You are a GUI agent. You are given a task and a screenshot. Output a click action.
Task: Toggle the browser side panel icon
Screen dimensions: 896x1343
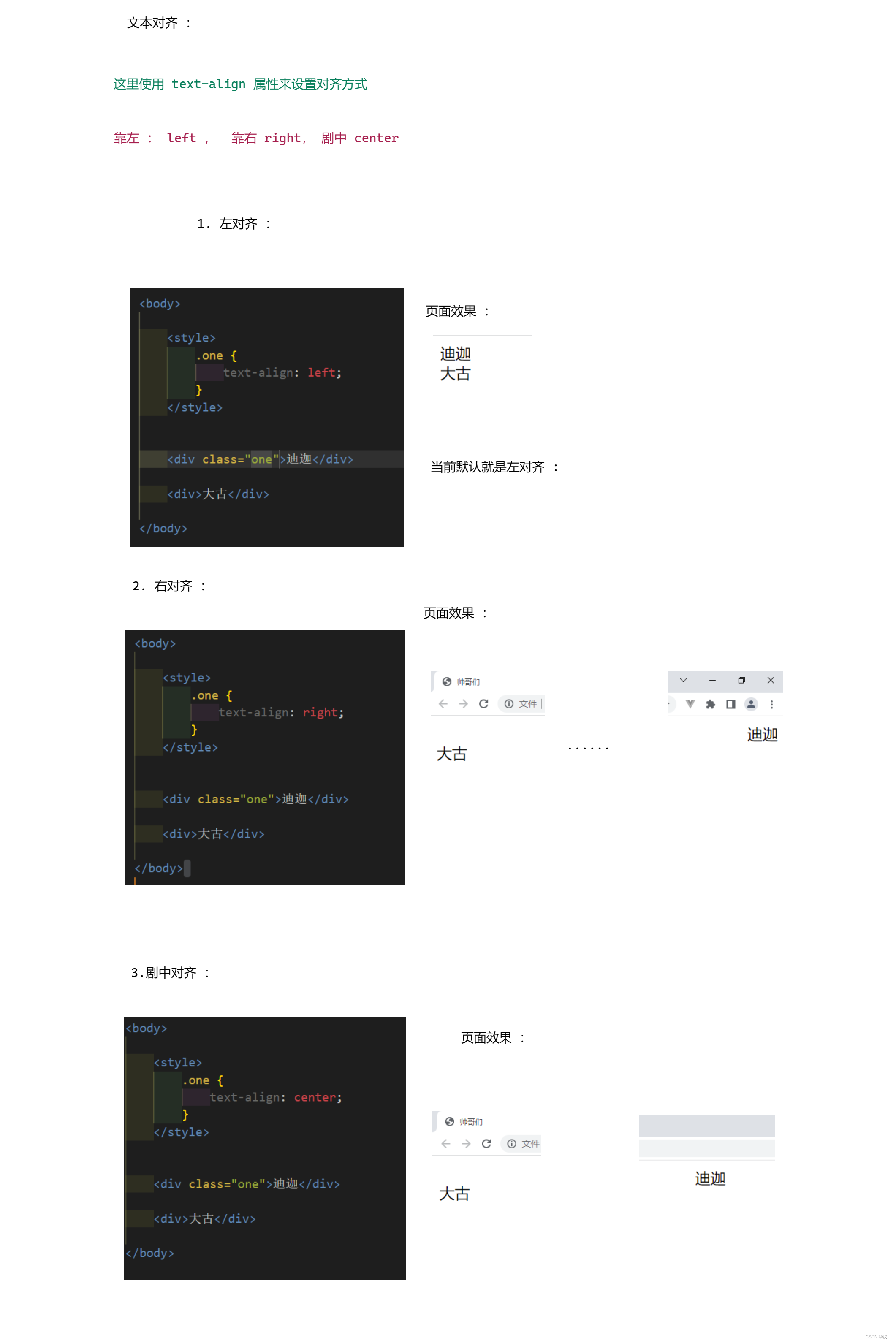[731, 704]
